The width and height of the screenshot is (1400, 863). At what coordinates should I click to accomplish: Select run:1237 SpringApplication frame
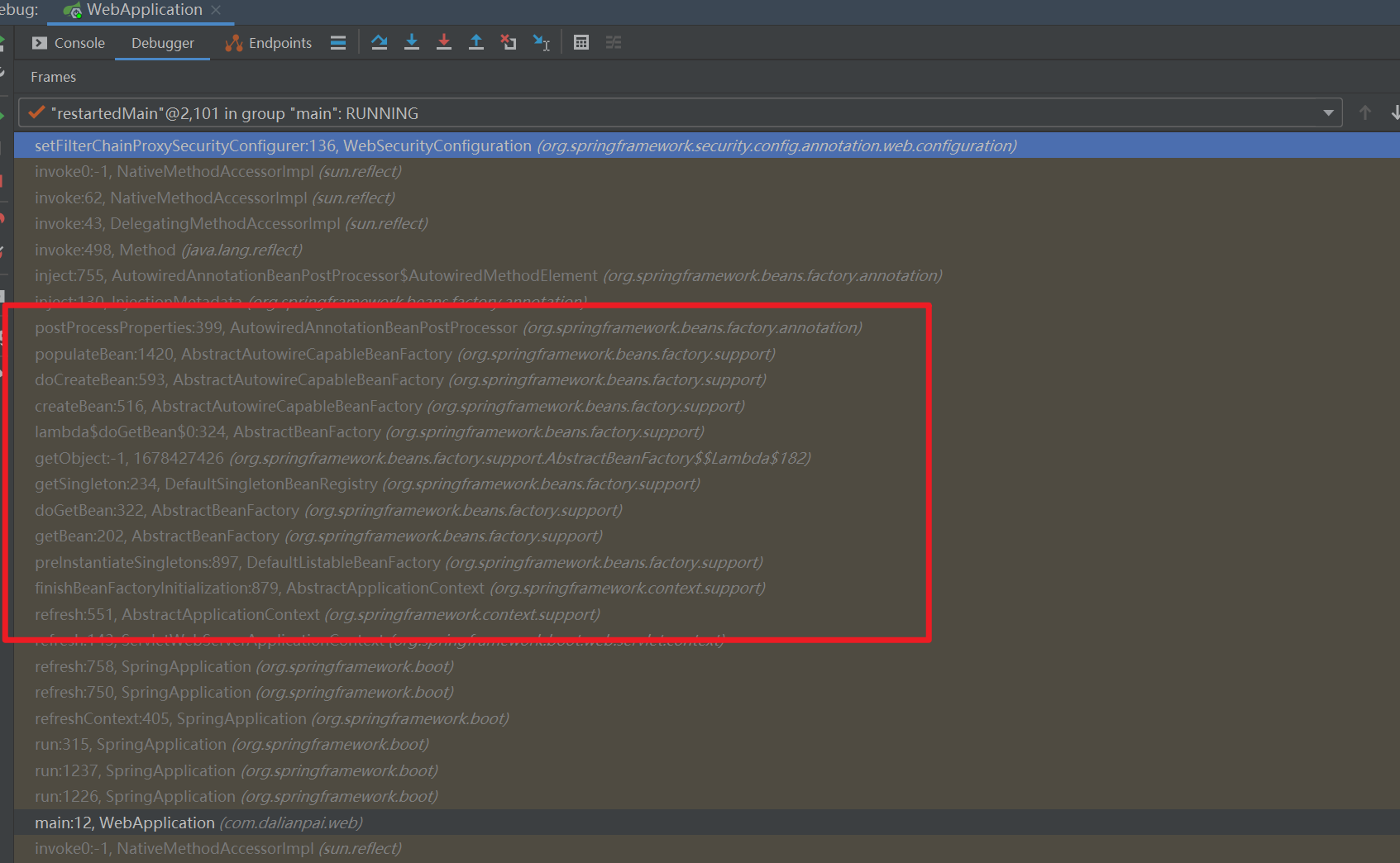coord(706,770)
